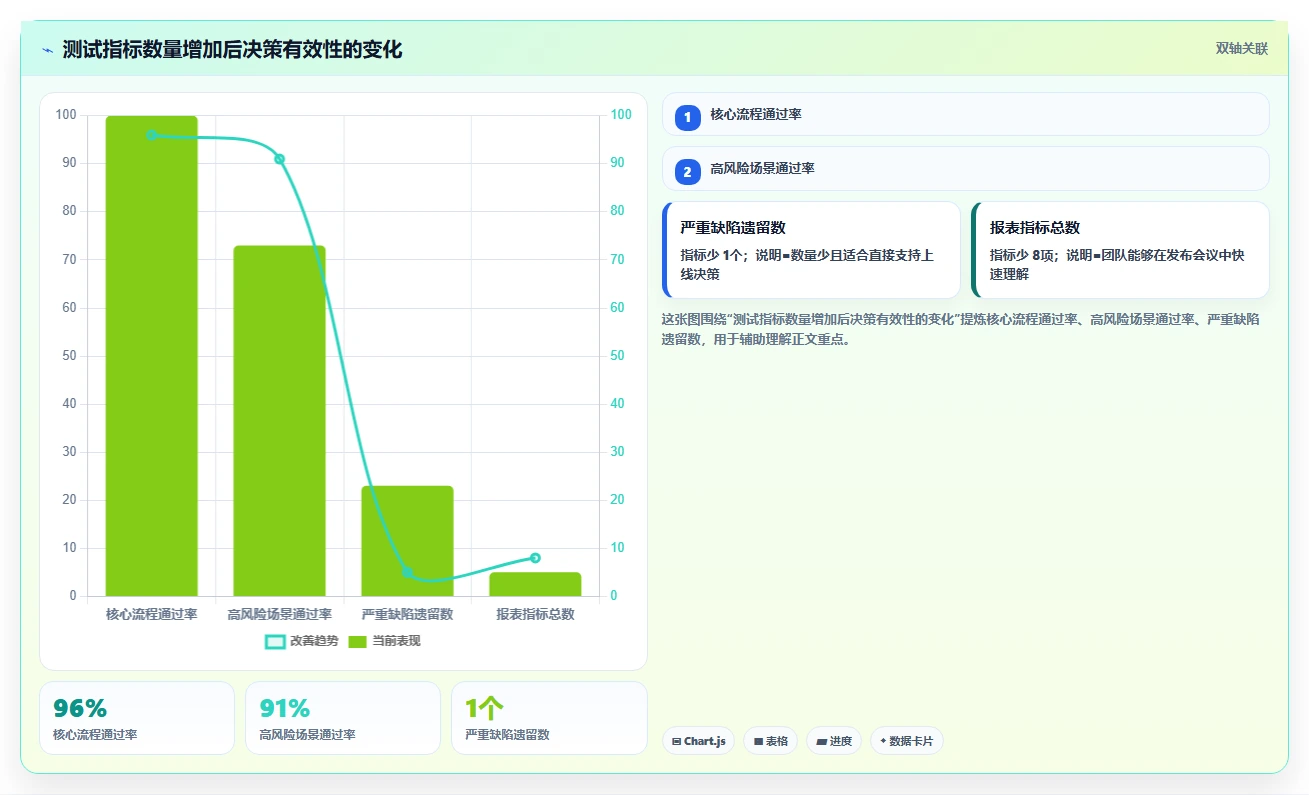Toggle the 当前表现 legend entry
This screenshot has height=795, width=1309.
(384, 641)
